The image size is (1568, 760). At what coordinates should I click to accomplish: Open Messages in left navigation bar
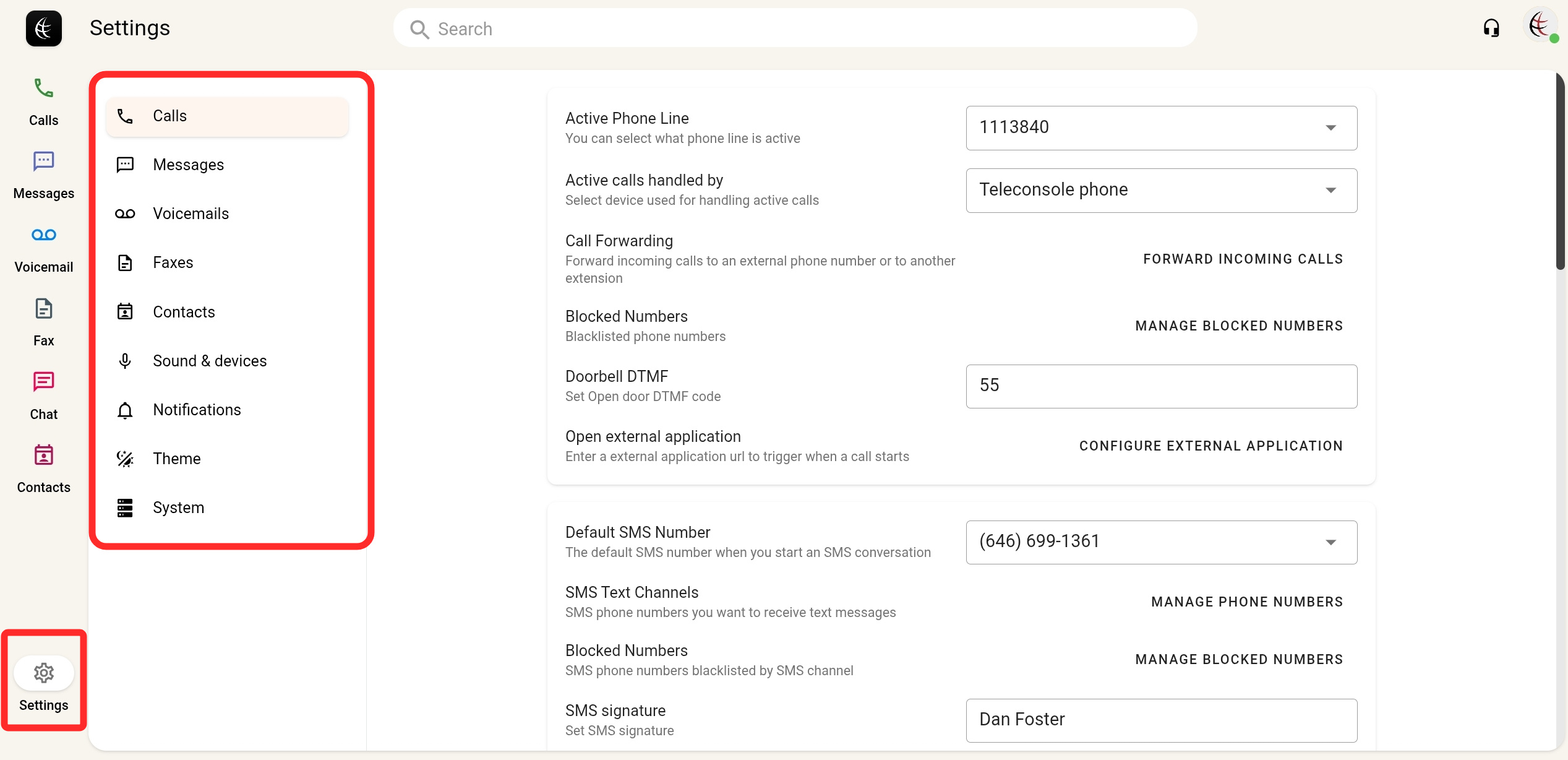[43, 175]
